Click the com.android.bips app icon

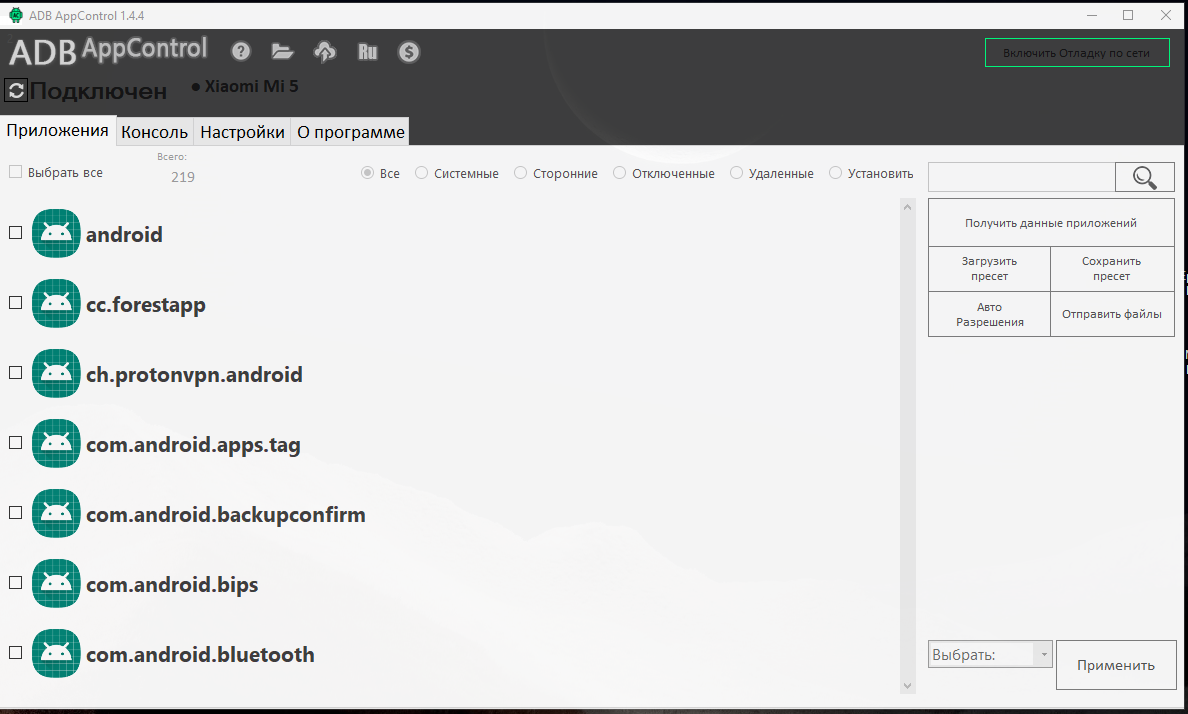[56, 583]
